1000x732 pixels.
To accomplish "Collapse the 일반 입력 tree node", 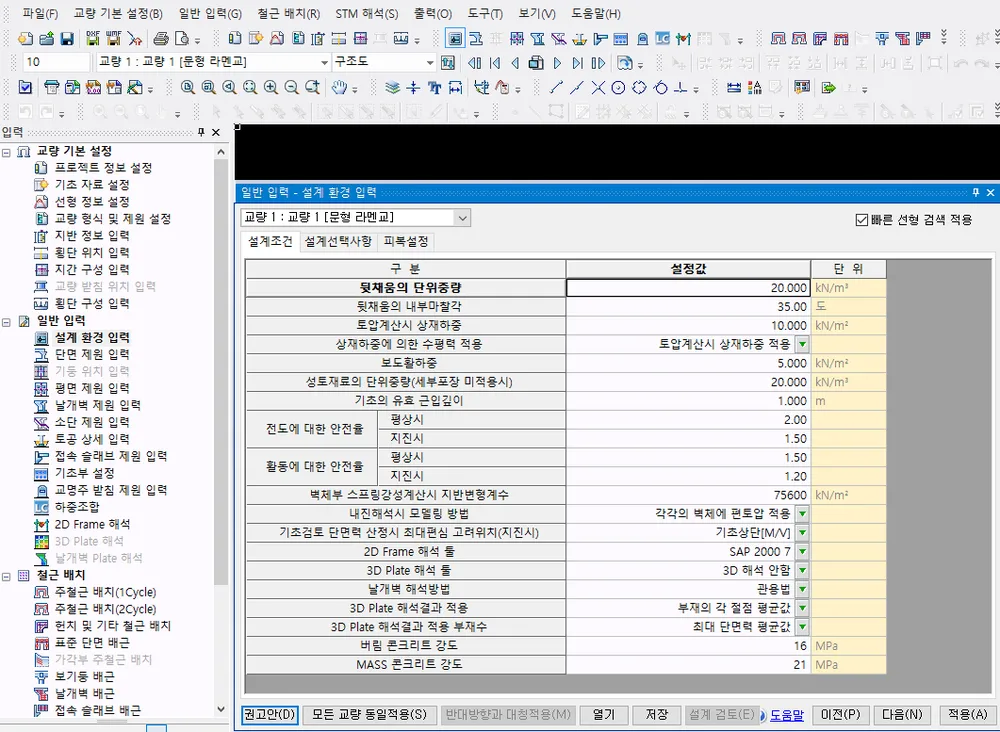I will (x=6, y=321).
